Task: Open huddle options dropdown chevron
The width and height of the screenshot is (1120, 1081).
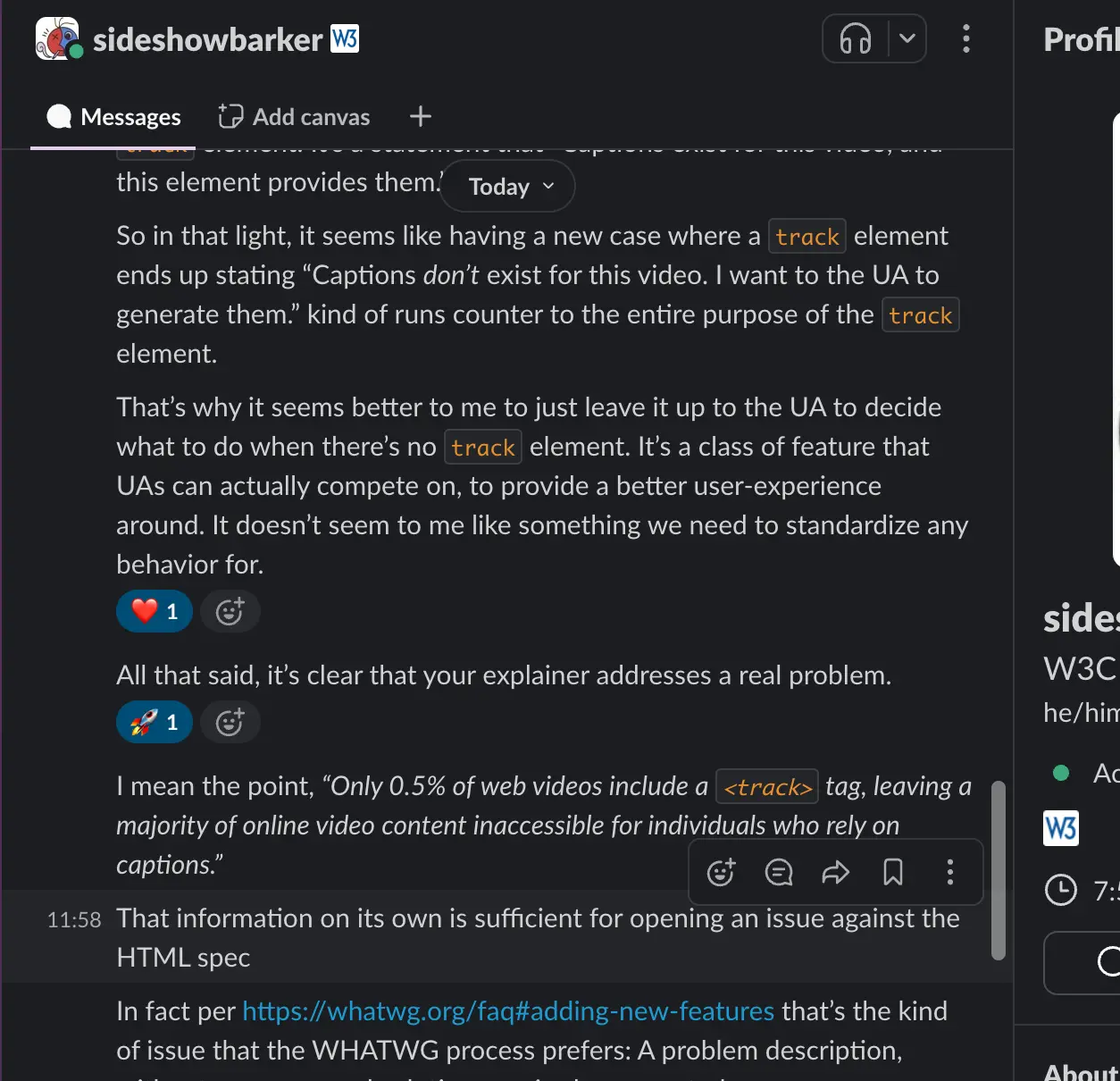Action: tap(907, 39)
